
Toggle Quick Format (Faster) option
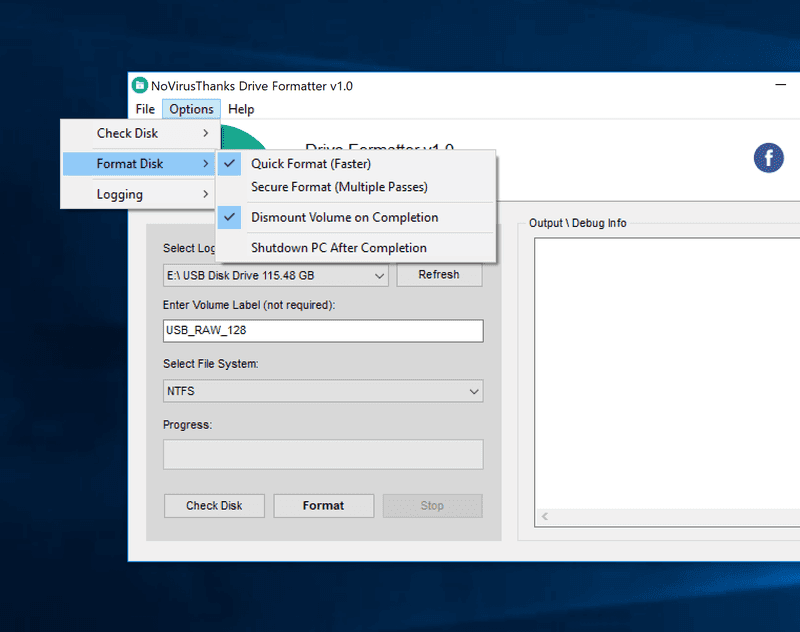tap(310, 164)
